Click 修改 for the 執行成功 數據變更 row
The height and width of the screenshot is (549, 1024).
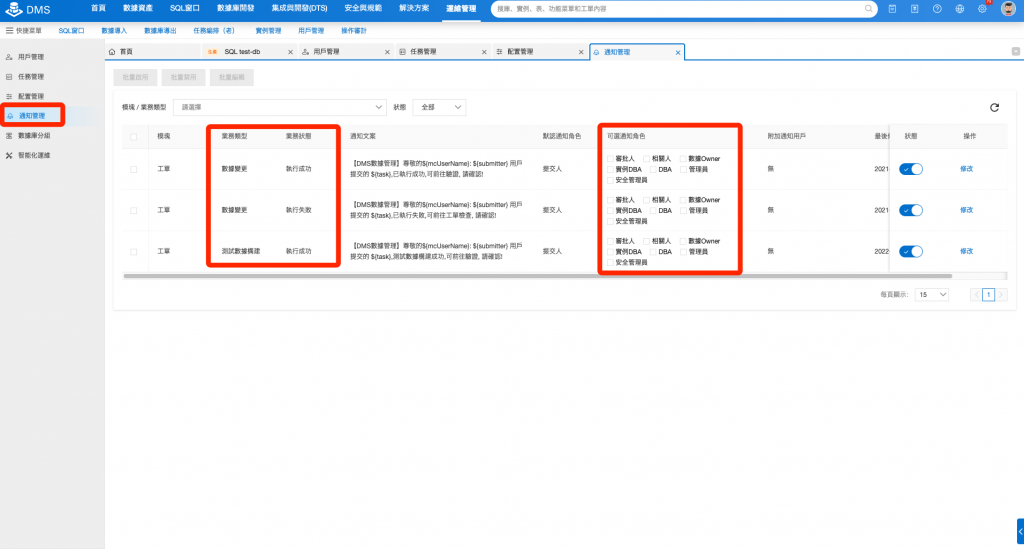pyautogui.click(x=967, y=169)
